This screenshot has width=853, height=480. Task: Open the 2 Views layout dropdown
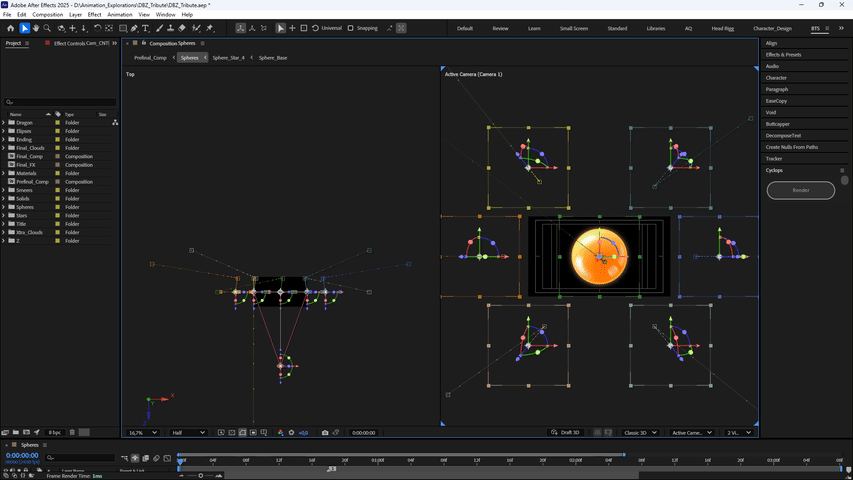pos(739,433)
